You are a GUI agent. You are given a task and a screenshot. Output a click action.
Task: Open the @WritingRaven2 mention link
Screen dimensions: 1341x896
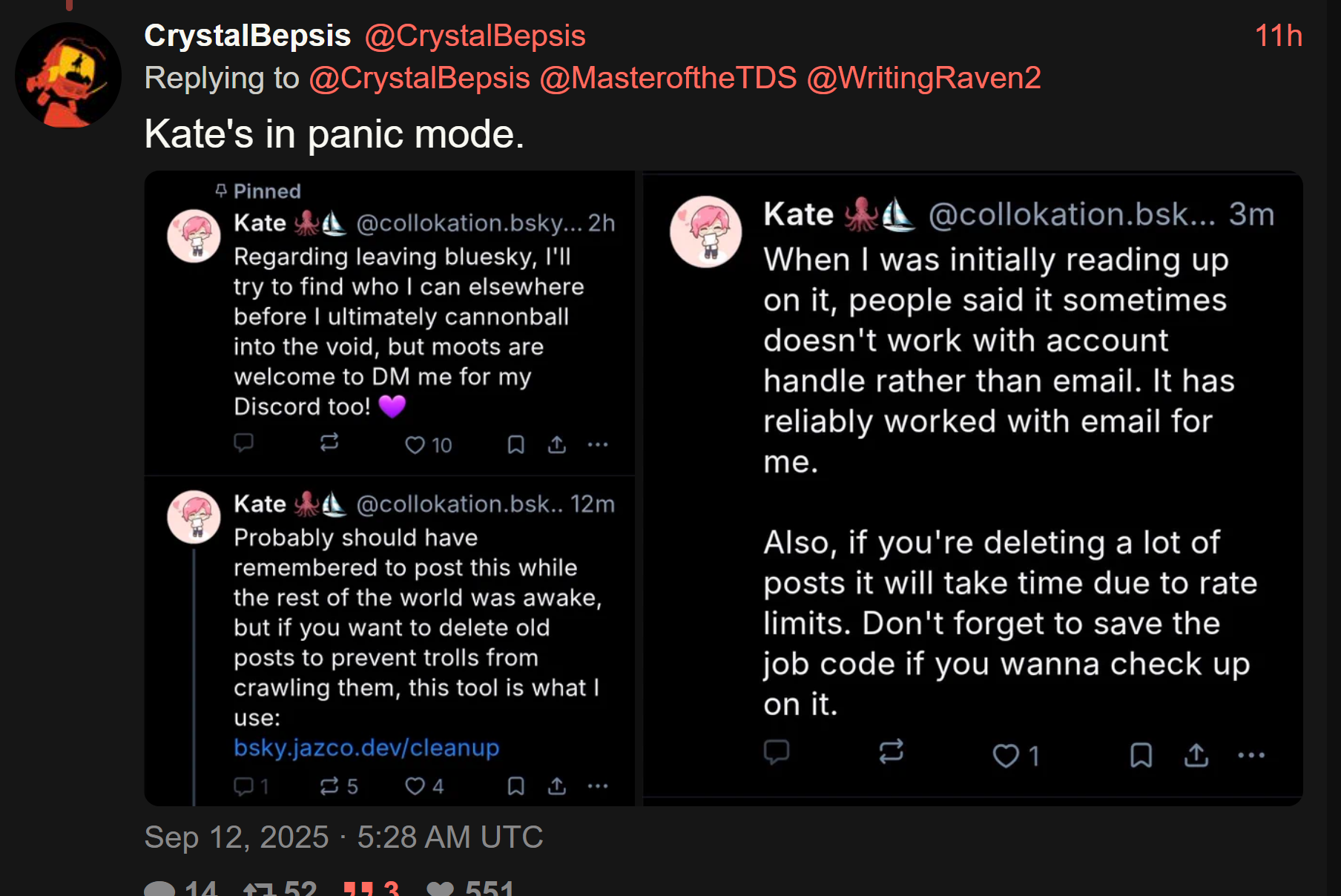923,78
